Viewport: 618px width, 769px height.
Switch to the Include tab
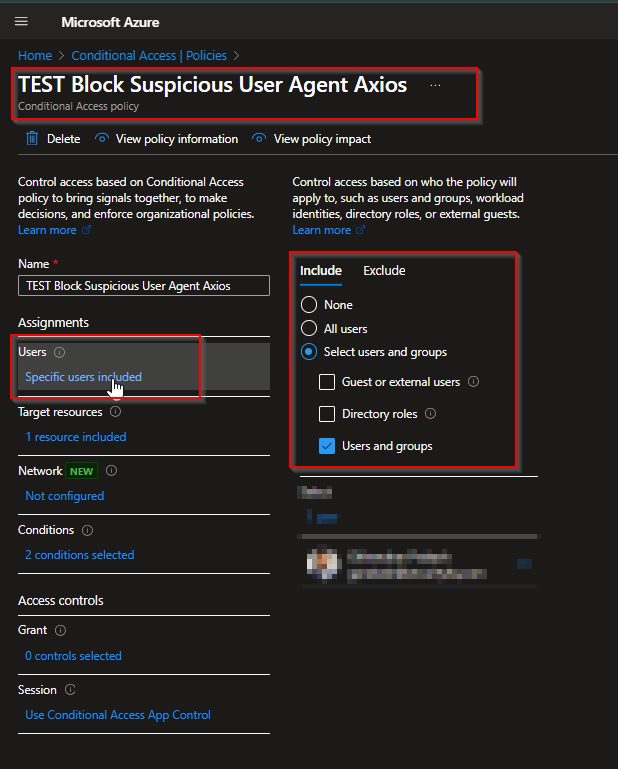321,271
